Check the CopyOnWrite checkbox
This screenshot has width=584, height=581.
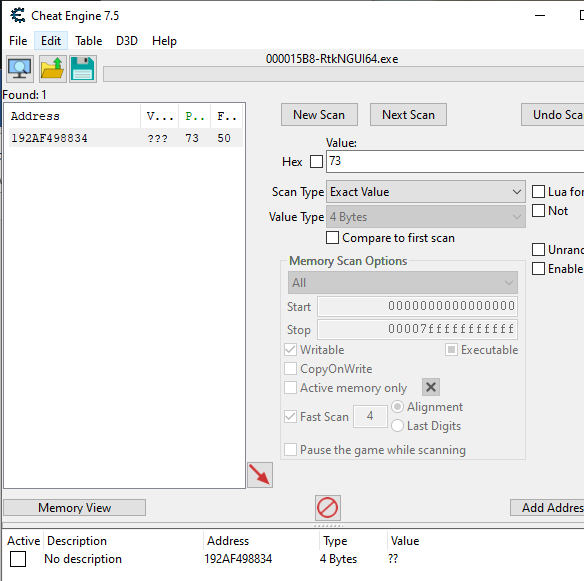pos(291,369)
